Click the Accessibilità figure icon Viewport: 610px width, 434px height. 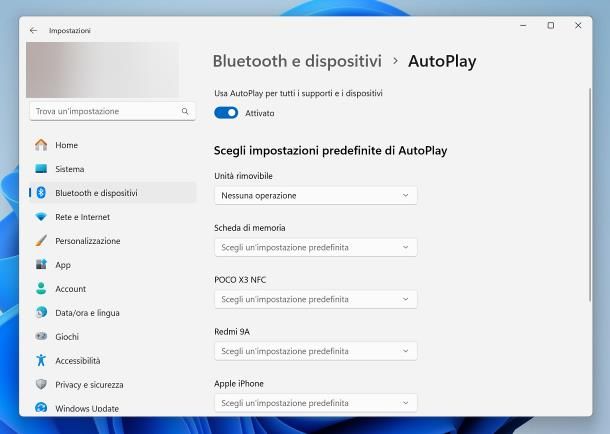(x=41, y=360)
